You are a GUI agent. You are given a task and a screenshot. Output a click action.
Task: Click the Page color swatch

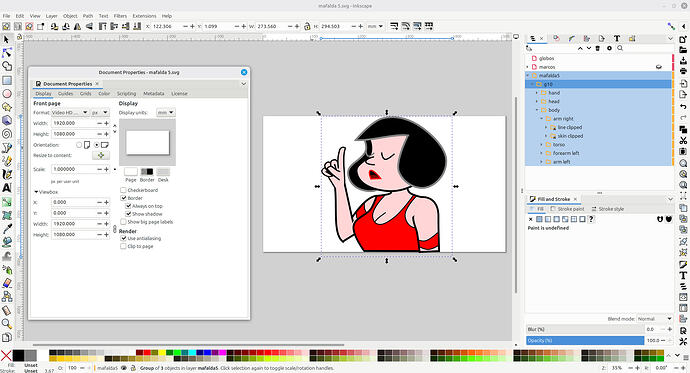(131, 172)
